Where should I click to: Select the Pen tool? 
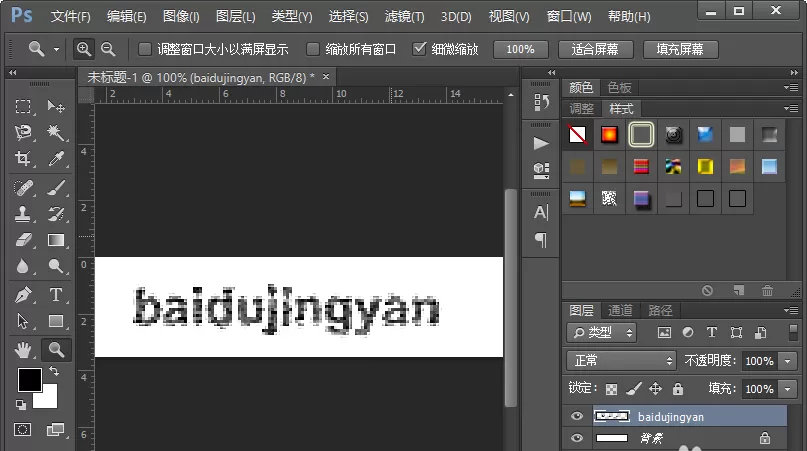tap(23, 295)
